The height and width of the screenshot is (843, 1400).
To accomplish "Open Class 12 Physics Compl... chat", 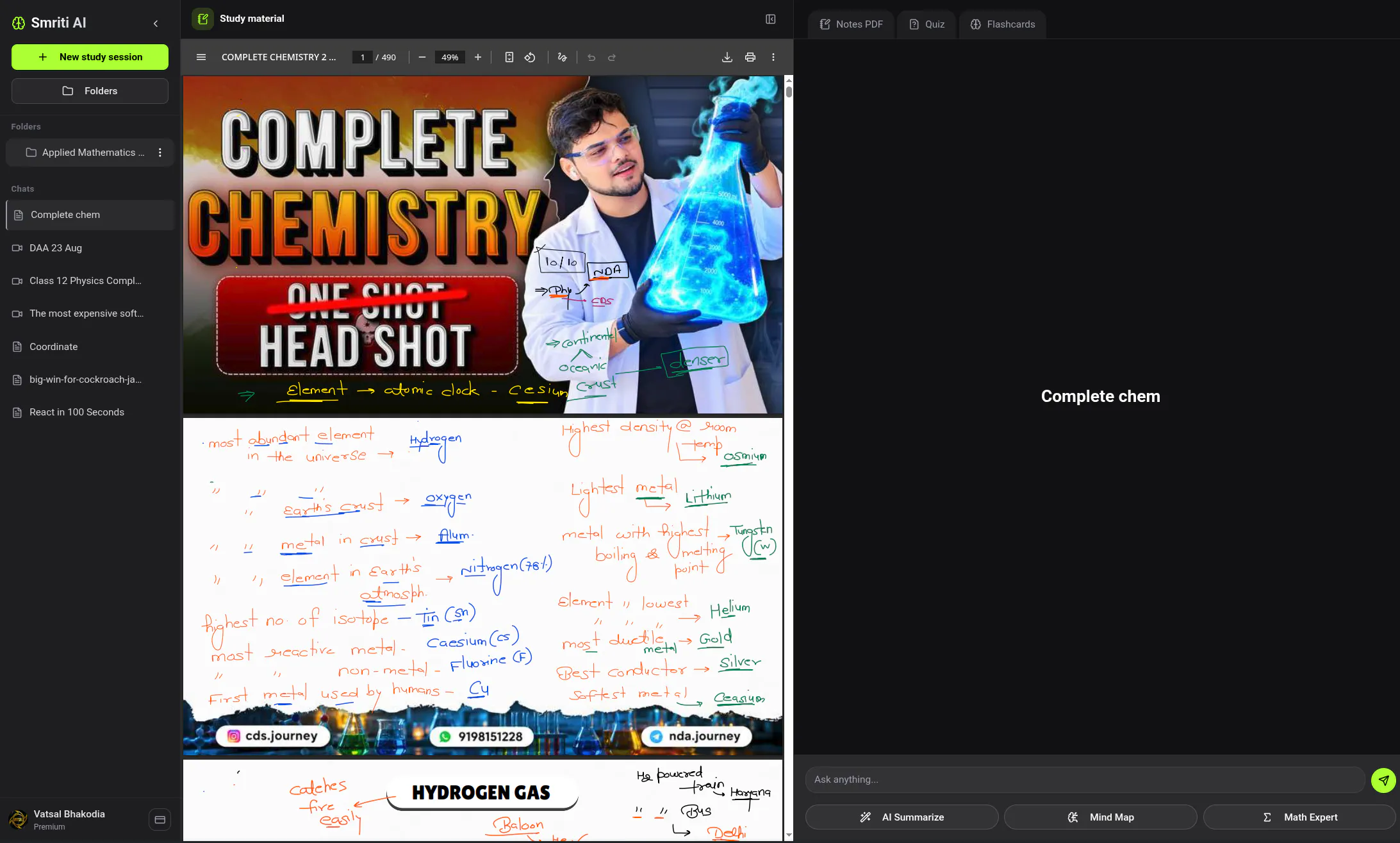I will pos(90,281).
